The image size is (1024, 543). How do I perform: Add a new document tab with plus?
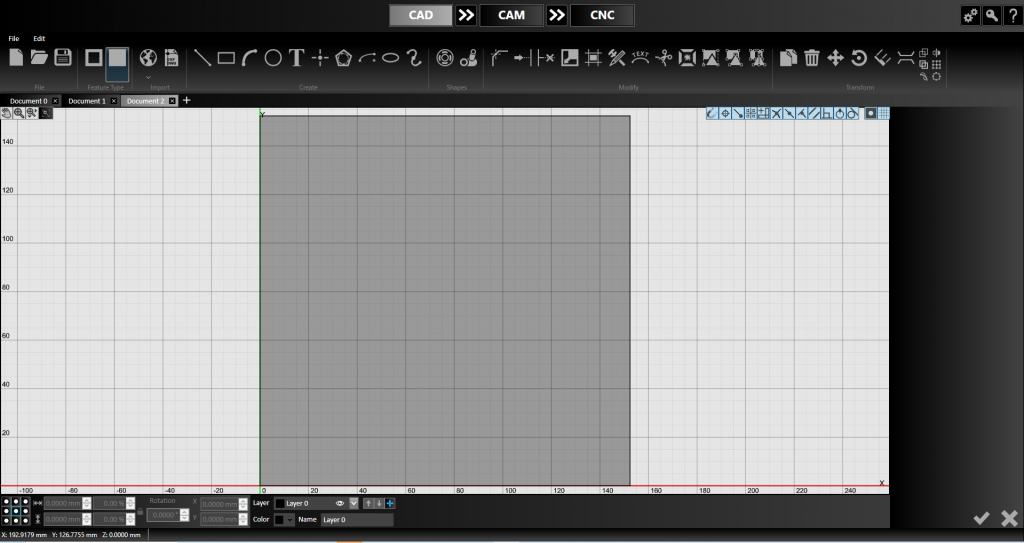pyautogui.click(x=187, y=100)
